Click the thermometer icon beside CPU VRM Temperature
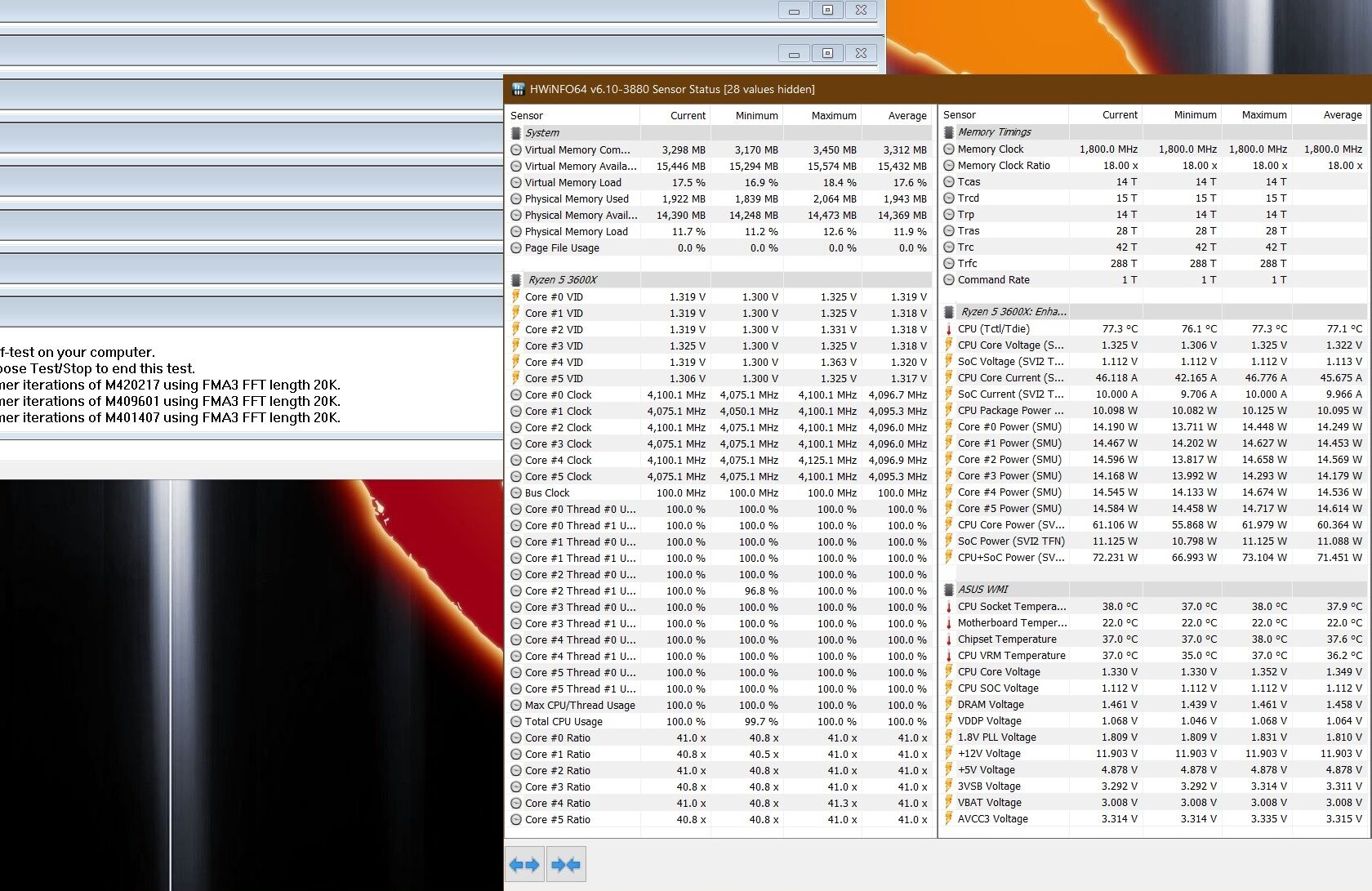 click(948, 655)
